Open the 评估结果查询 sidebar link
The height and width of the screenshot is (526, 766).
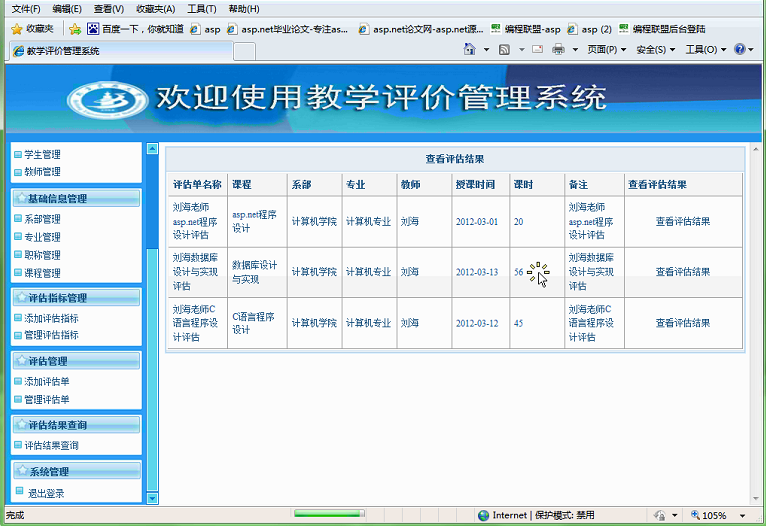click(51, 445)
